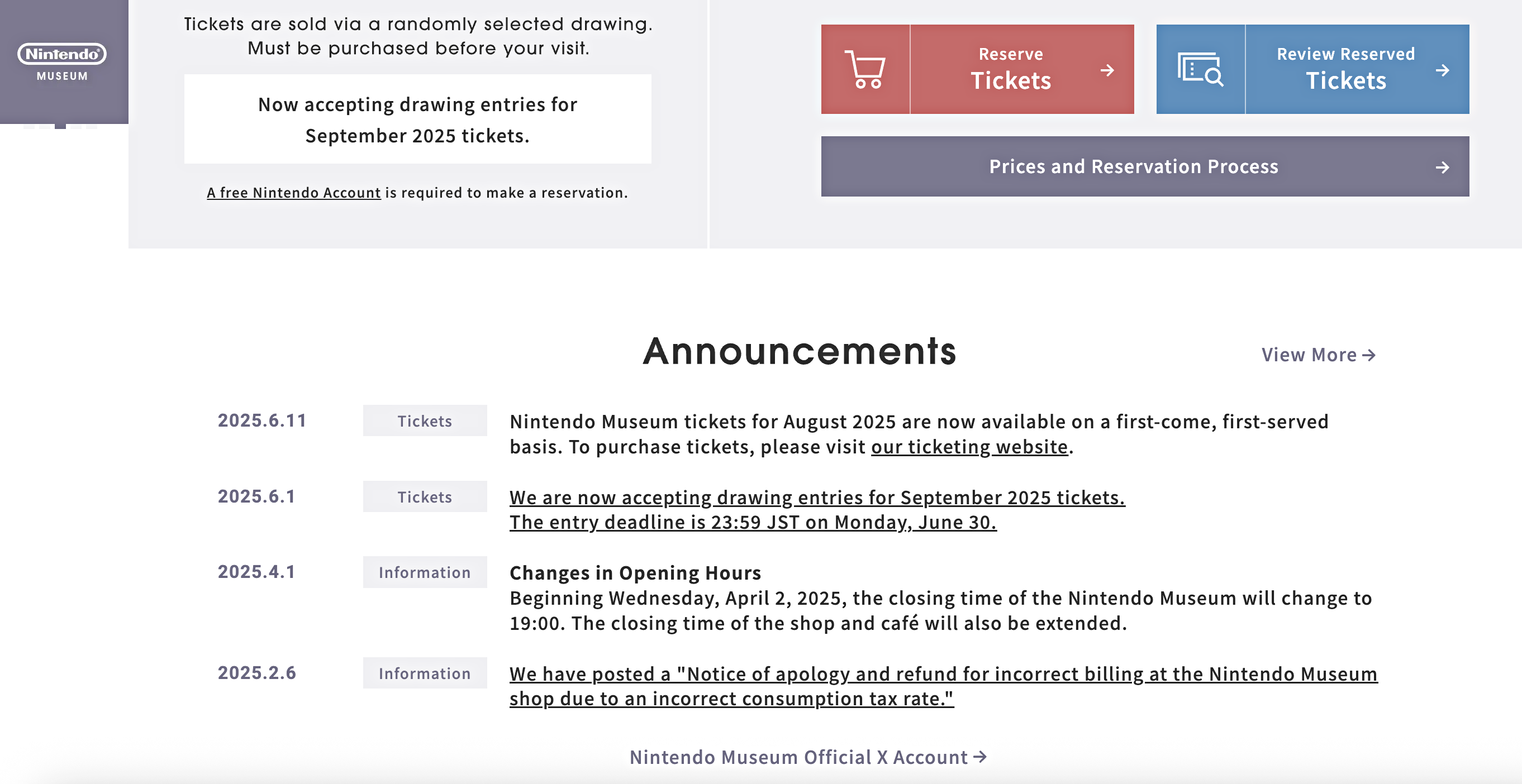Open Review Reserved Tickets page

point(1345,70)
